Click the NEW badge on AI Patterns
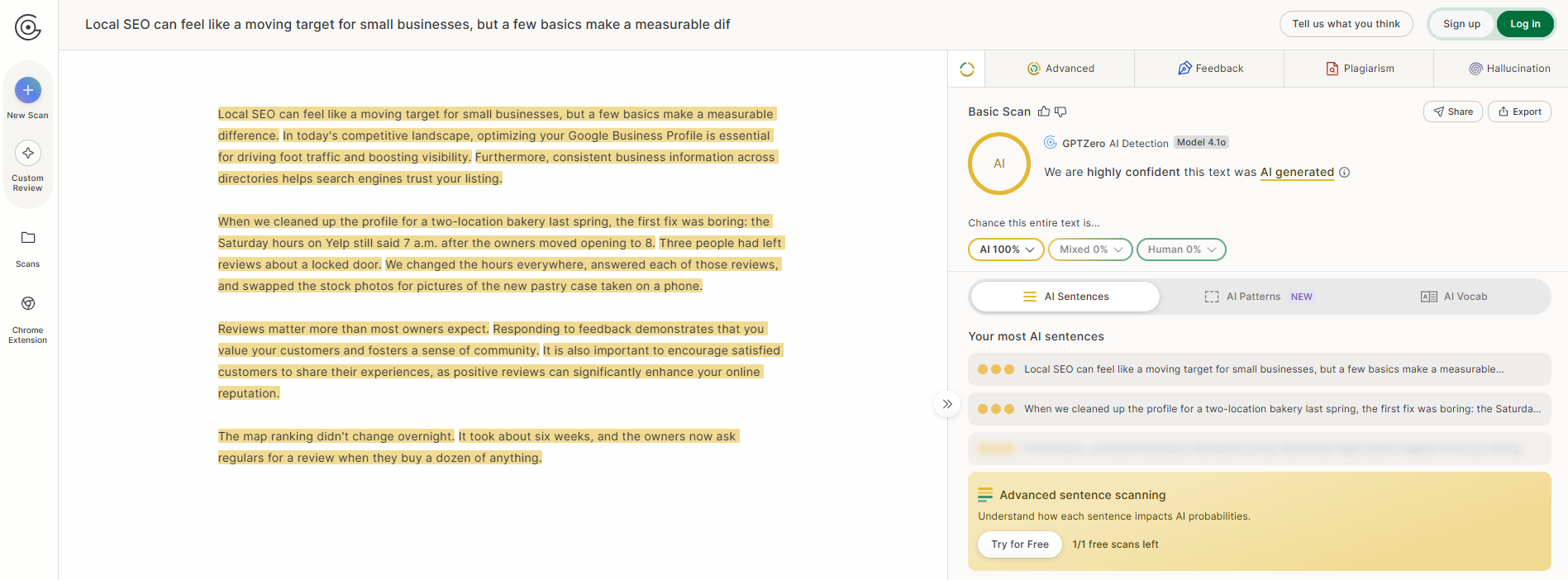The width and height of the screenshot is (1568, 580). point(1301,297)
